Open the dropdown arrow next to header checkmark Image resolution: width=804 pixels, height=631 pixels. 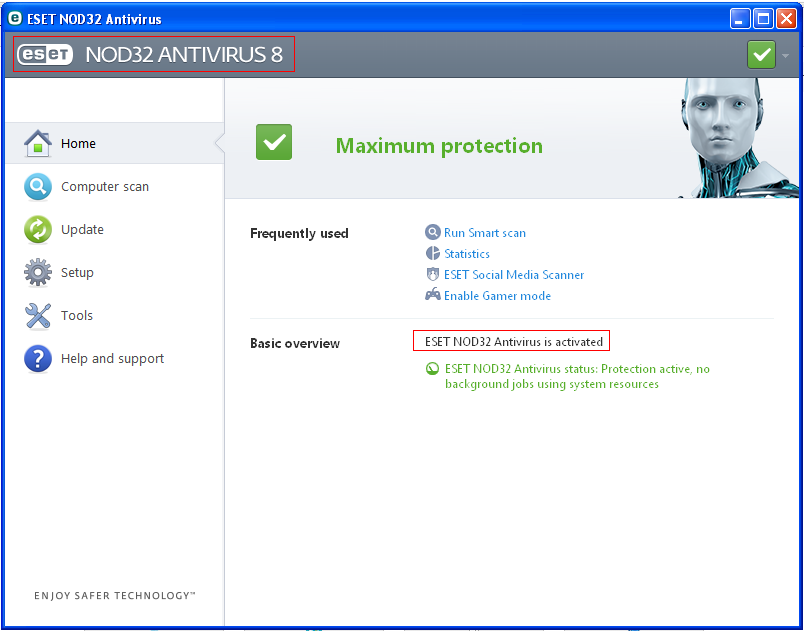(x=786, y=54)
